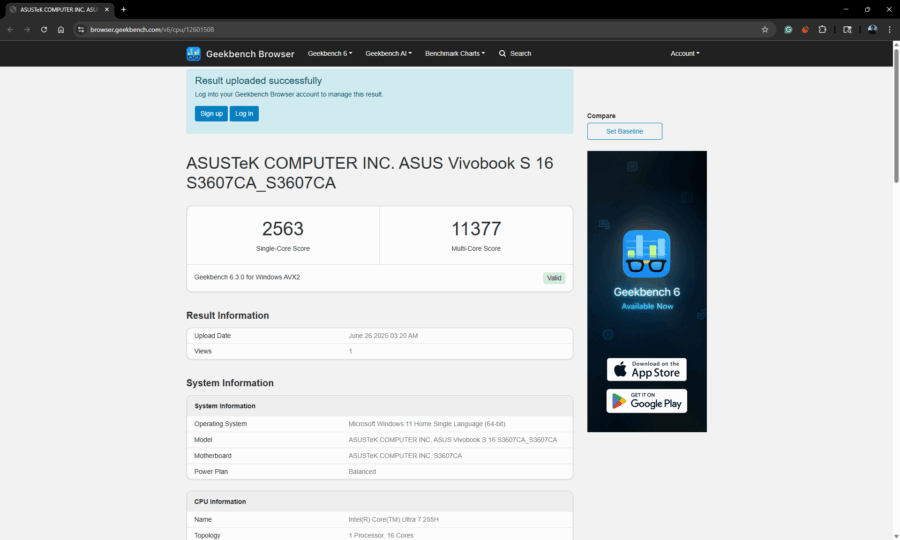Click the browser forward arrow
Screen dimensions: 900x540
pos(27,29)
